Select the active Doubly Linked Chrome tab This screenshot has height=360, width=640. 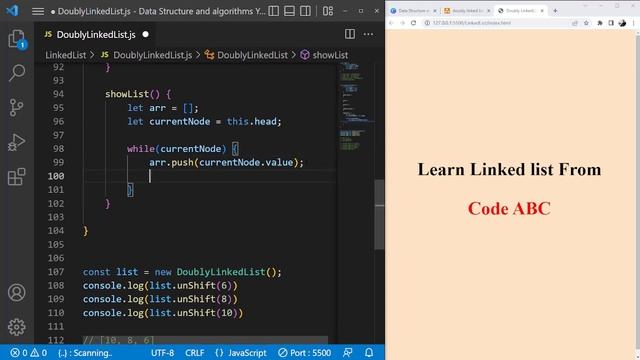pos(520,11)
